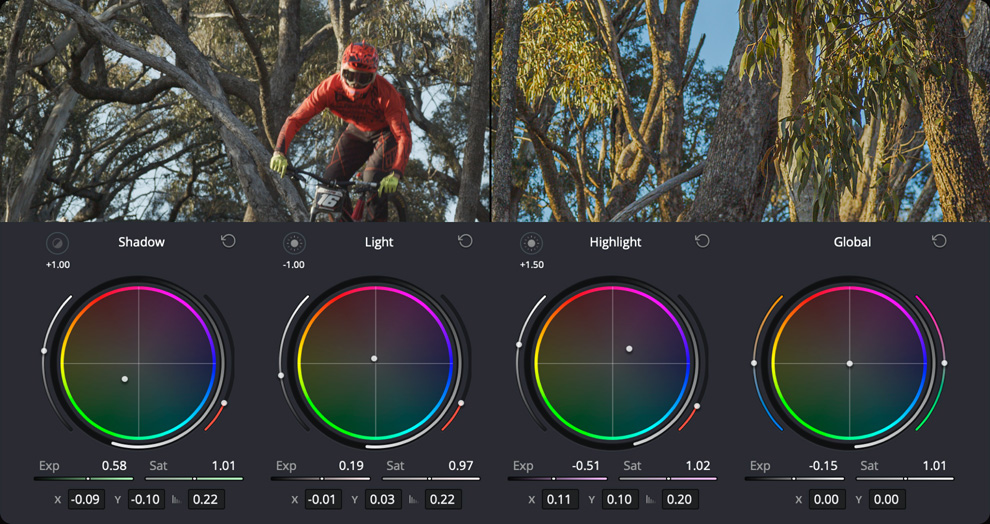Click the Light zone icon above -1.00
990x524 pixels.
coord(293,243)
